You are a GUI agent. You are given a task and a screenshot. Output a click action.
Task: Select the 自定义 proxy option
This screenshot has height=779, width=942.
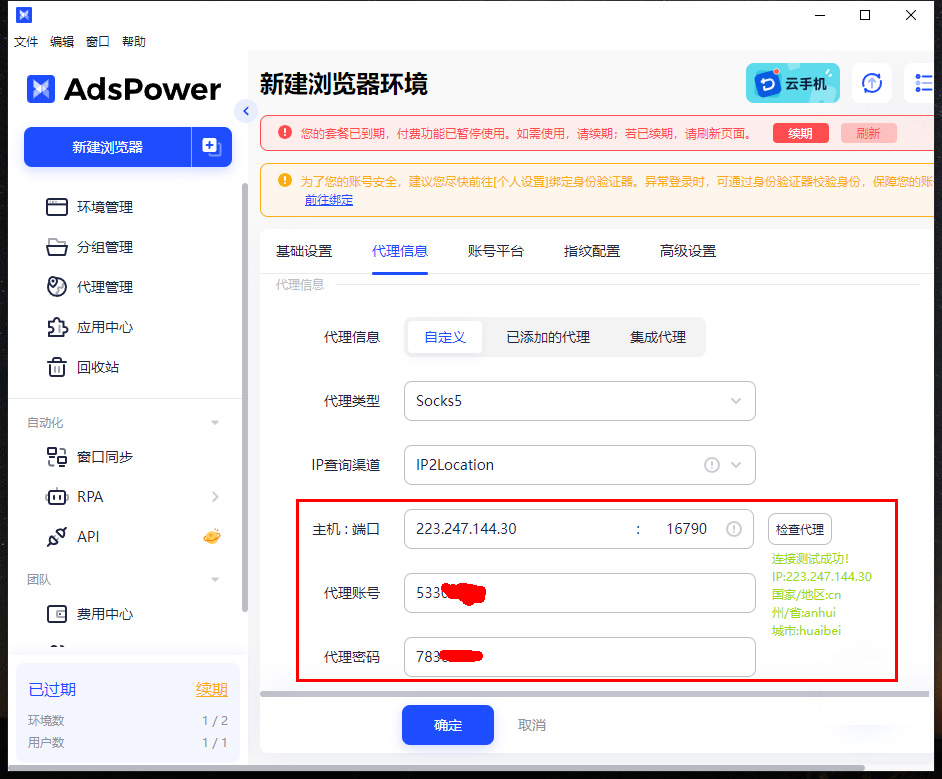pyautogui.click(x=445, y=337)
